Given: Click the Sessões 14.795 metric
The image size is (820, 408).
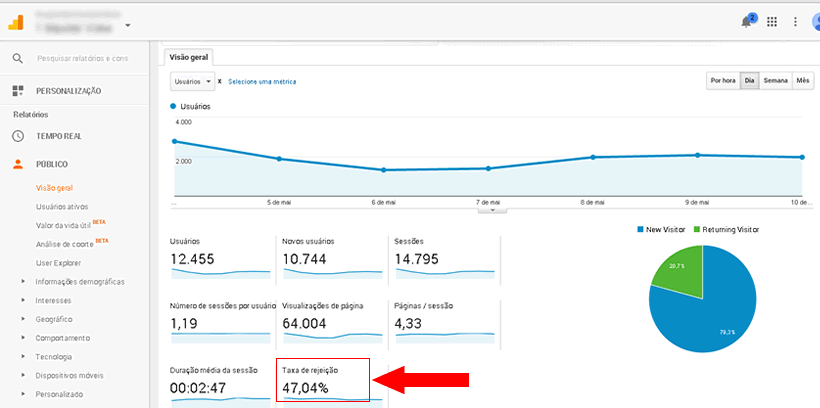Looking at the screenshot, I should pos(444,260).
